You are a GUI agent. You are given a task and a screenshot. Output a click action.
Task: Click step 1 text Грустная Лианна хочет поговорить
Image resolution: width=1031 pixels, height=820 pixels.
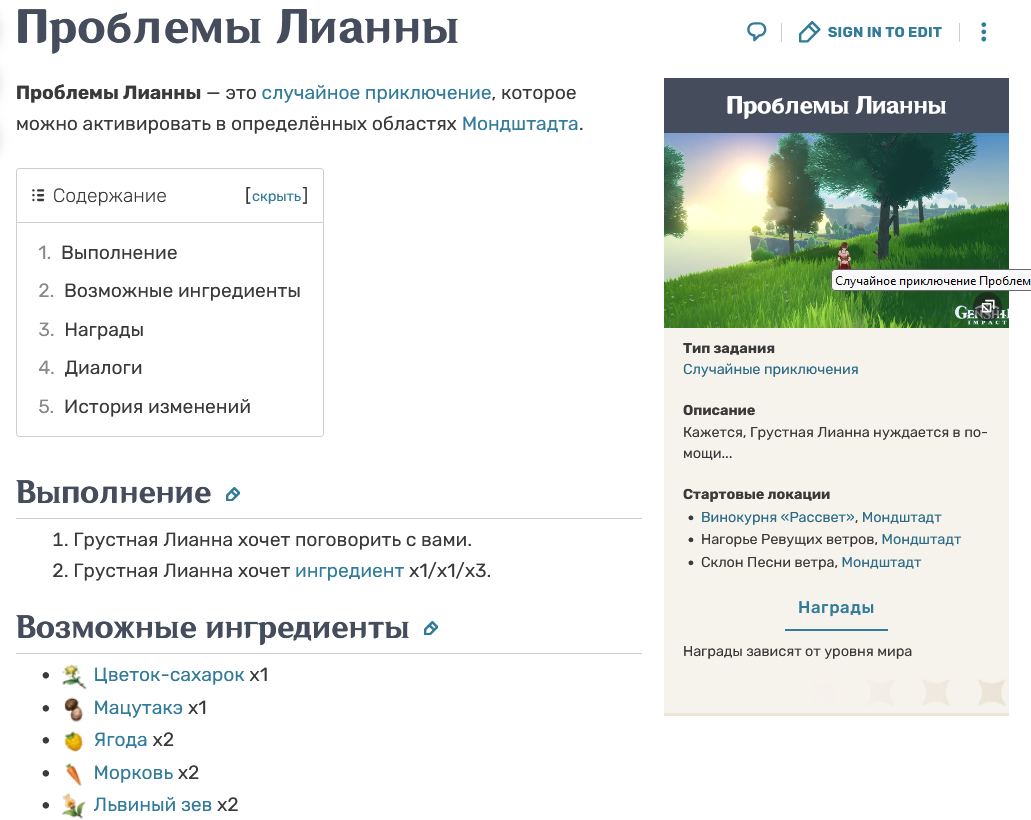272,540
